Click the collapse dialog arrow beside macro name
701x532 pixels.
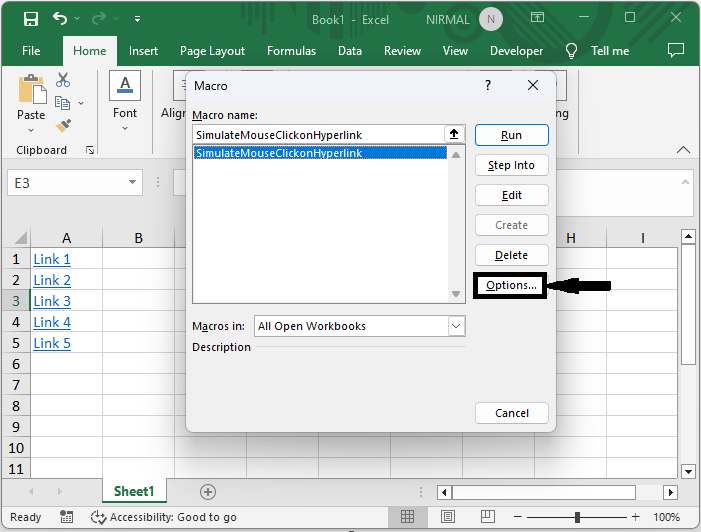454,134
